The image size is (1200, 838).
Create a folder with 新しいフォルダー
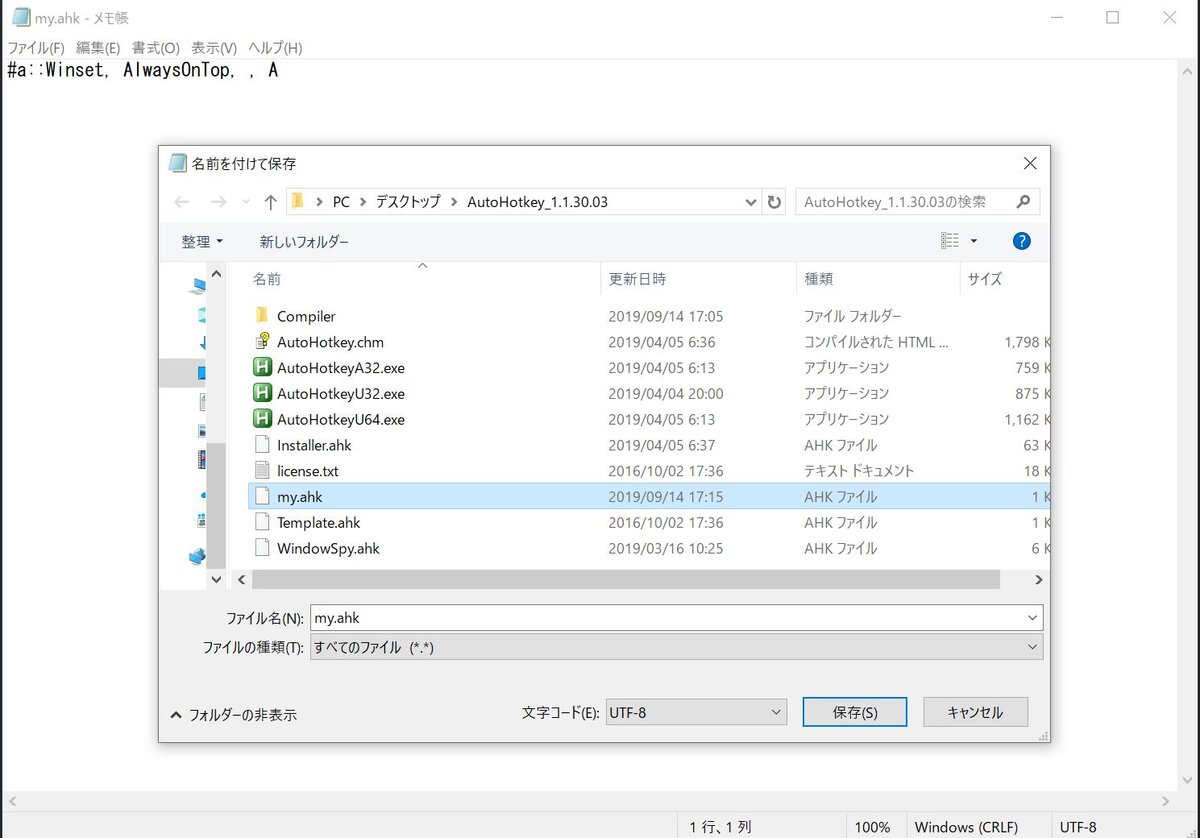(x=304, y=242)
